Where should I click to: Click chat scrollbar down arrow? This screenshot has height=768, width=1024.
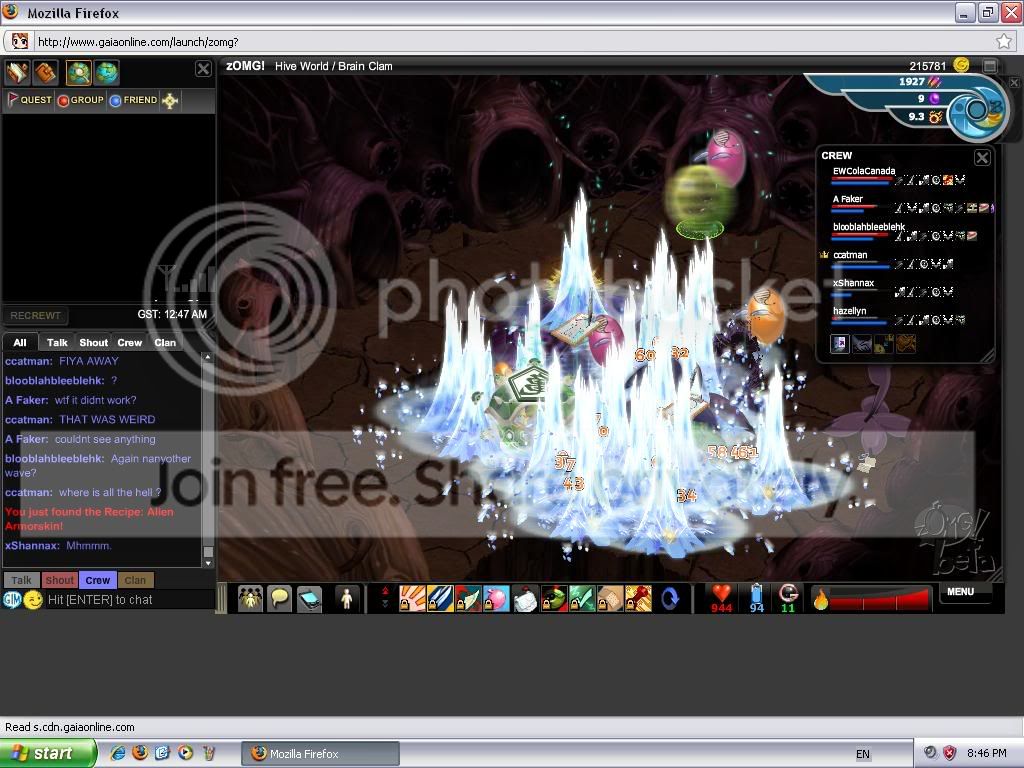tap(208, 563)
